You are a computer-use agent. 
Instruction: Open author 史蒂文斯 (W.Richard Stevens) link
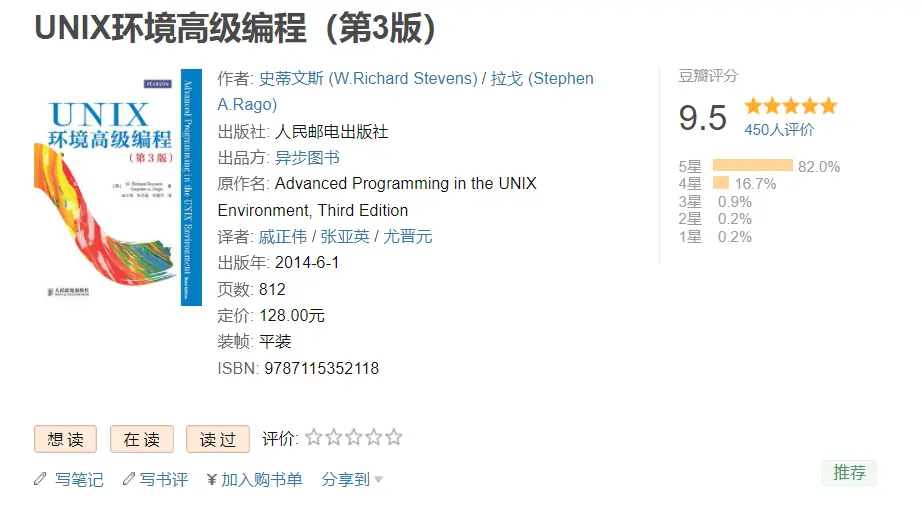click(x=368, y=78)
